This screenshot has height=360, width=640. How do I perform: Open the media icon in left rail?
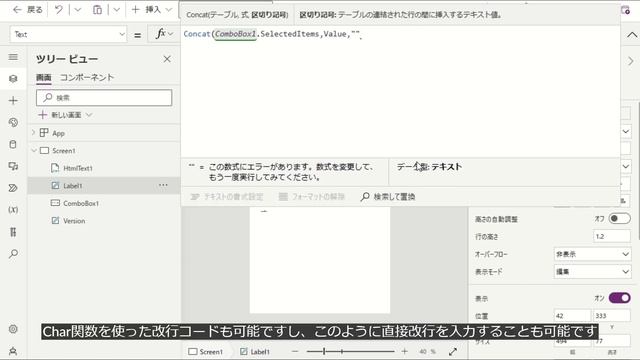click(13, 166)
